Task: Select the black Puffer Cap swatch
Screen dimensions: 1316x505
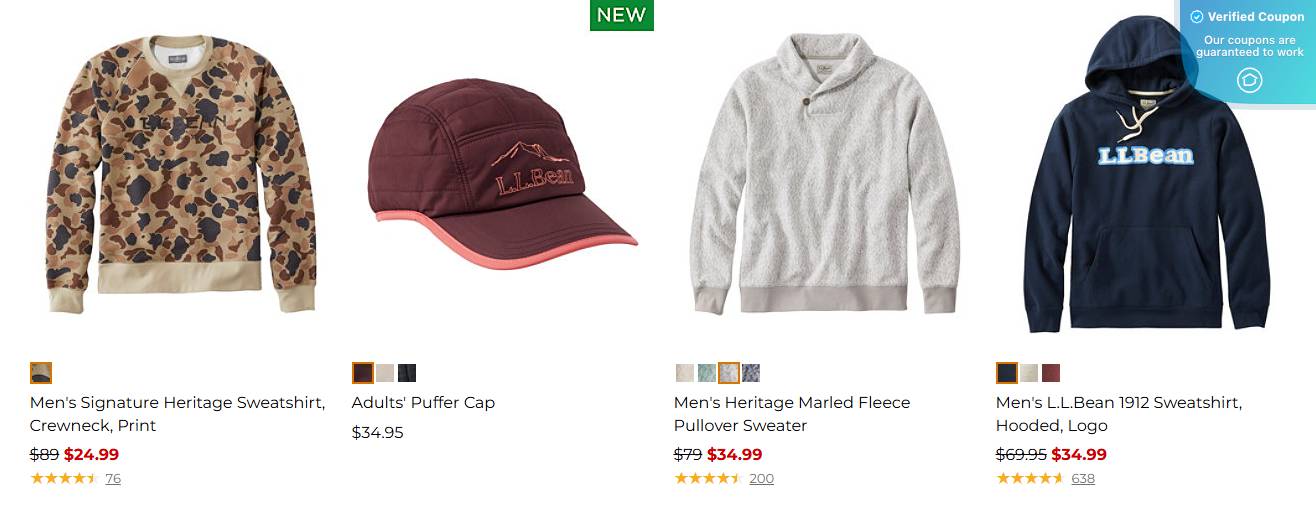Action: tap(407, 373)
